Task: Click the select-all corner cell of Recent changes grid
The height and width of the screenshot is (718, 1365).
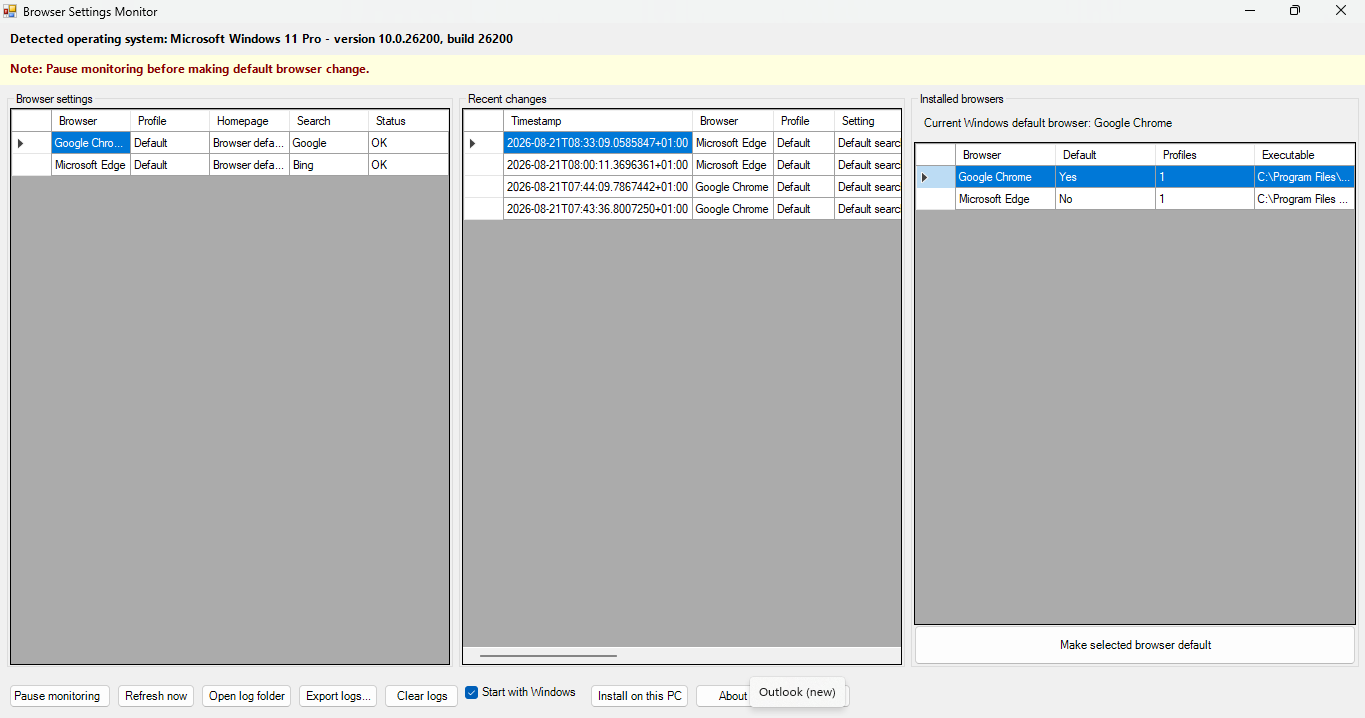Action: coord(484,121)
